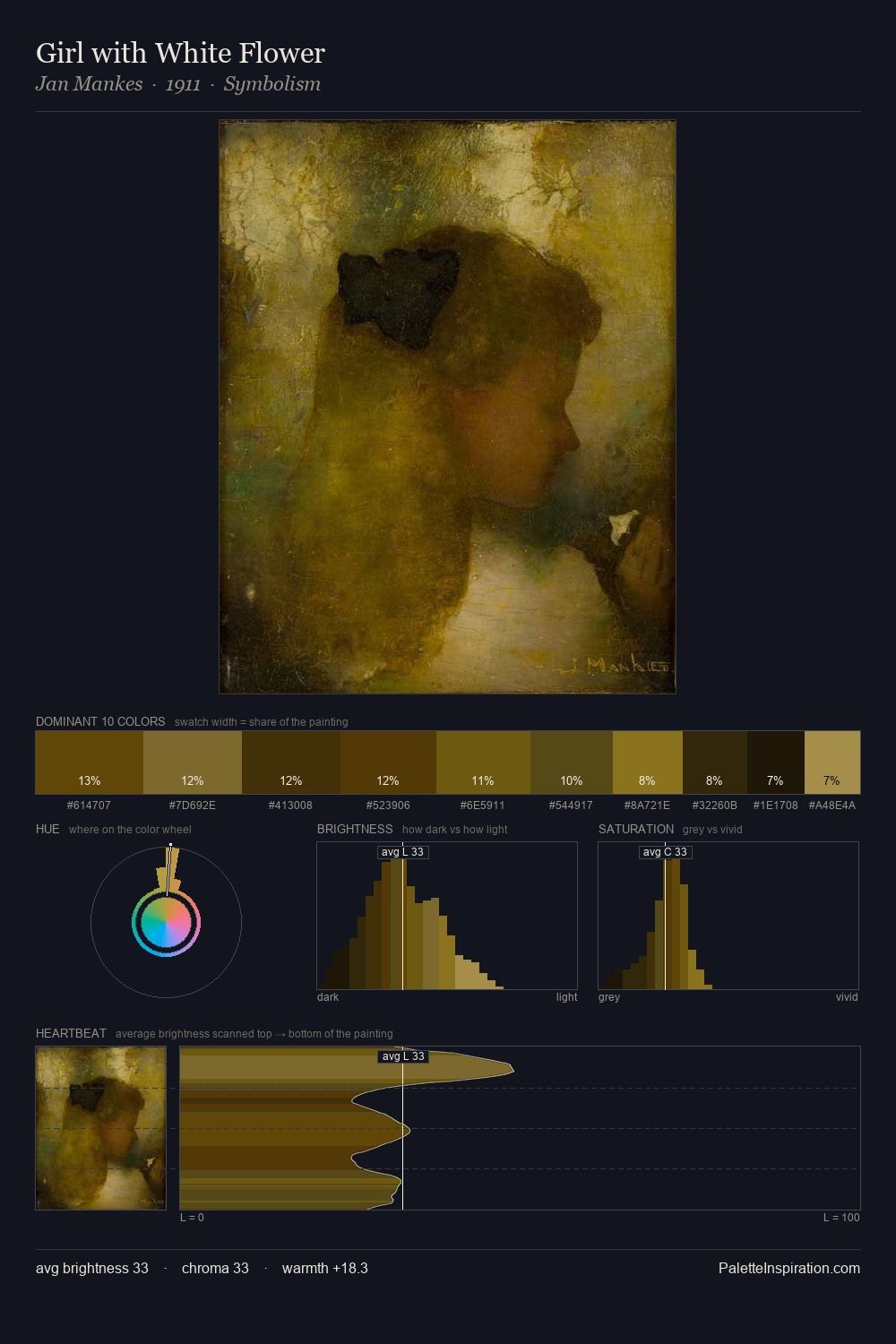This screenshot has height=1344, width=896.
Task: Click hex code '#7D692E' text
Action: coord(193,806)
